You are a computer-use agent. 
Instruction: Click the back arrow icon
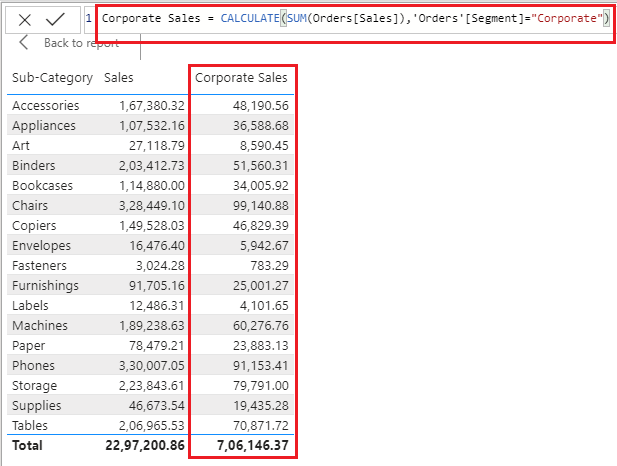(x=25, y=43)
